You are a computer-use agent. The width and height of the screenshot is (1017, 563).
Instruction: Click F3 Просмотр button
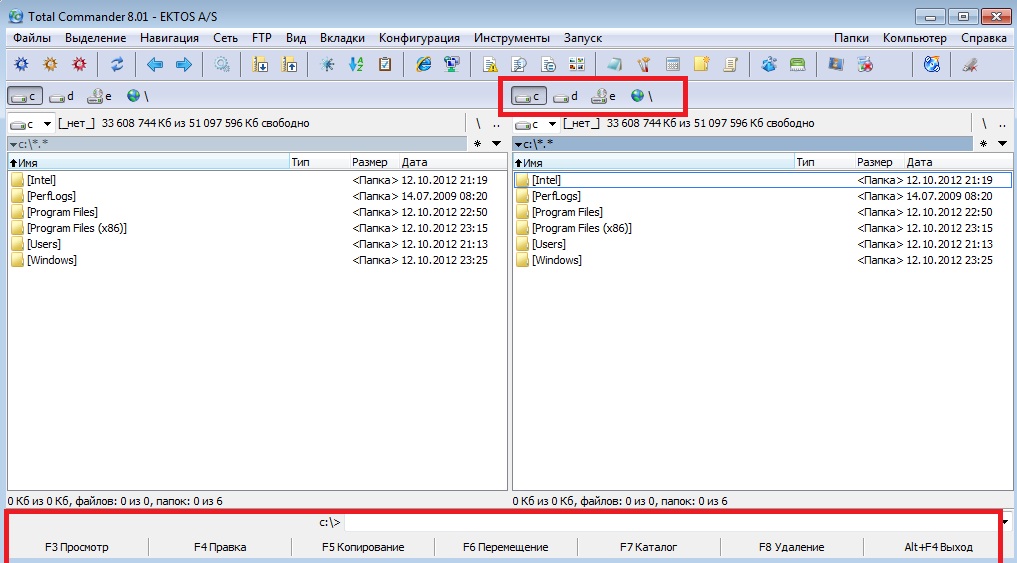pos(77,547)
